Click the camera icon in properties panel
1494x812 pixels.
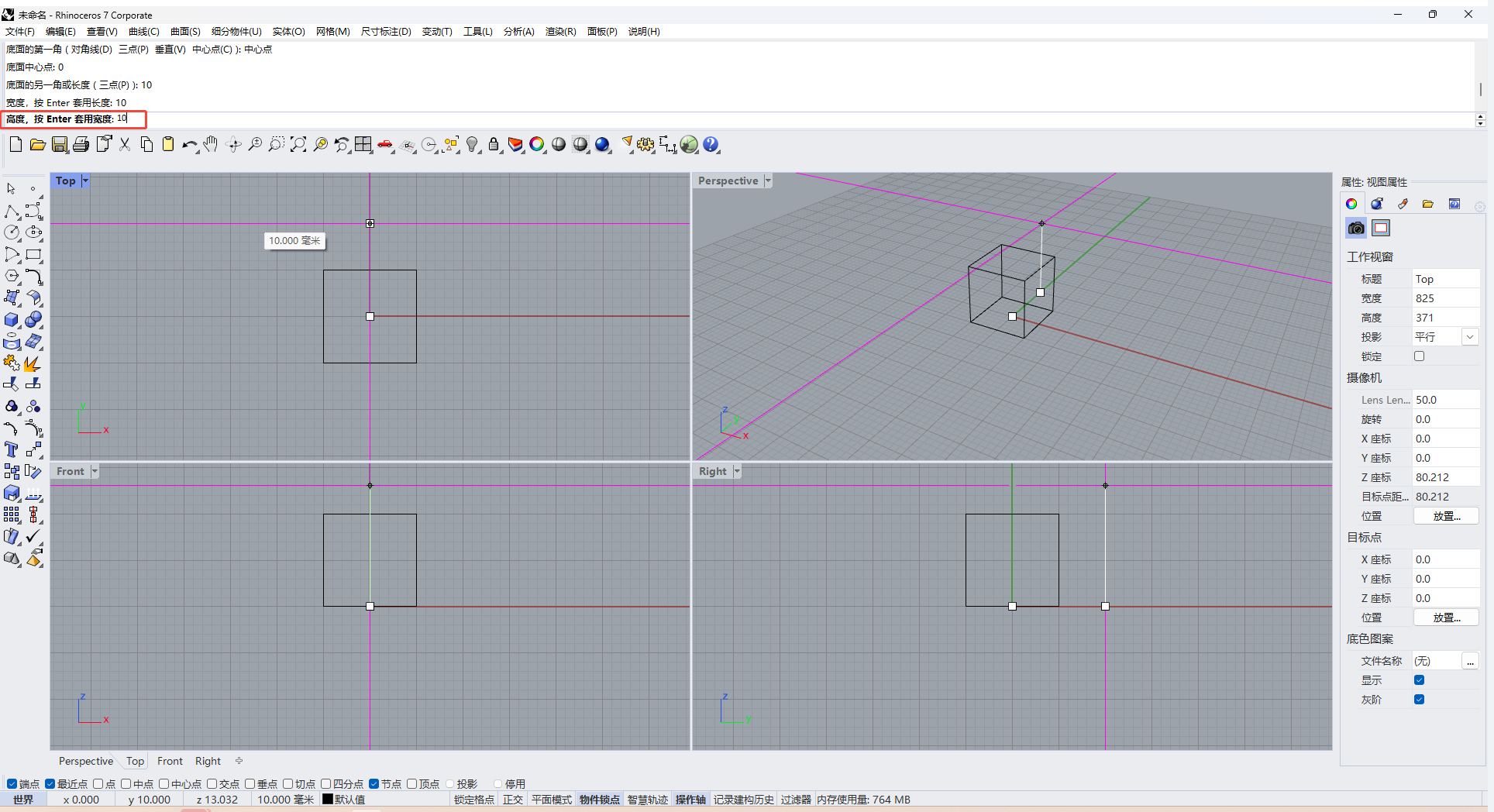pyautogui.click(x=1356, y=228)
